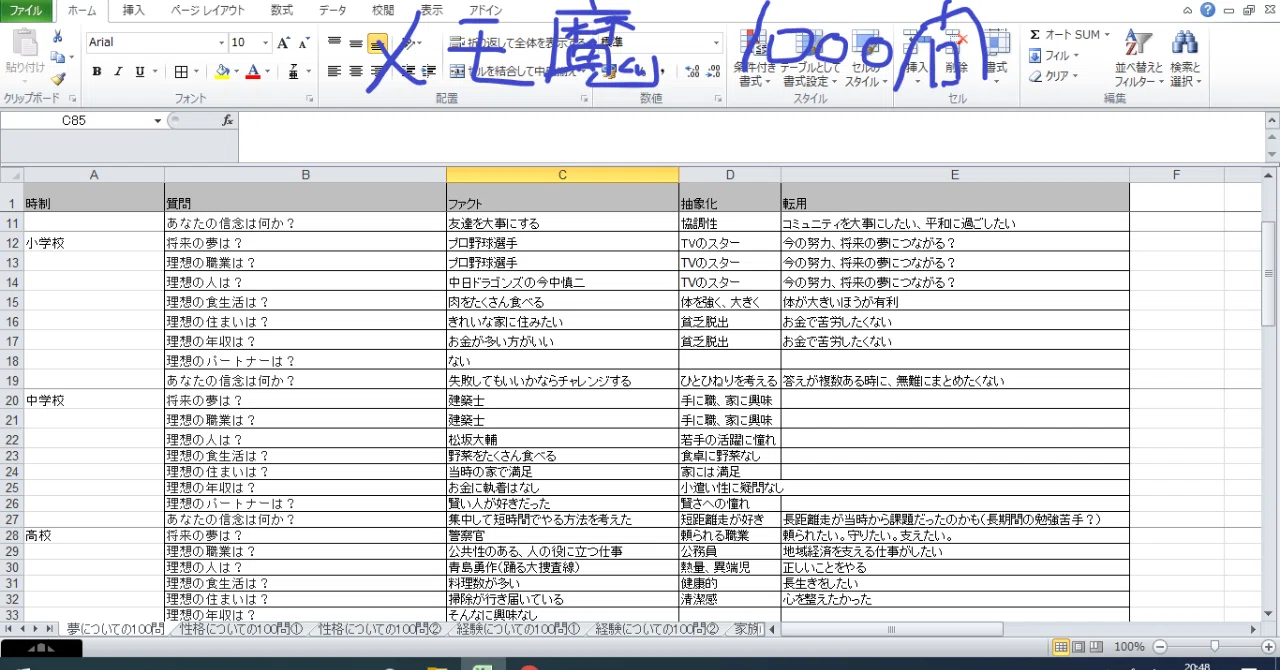
Task: Open the fill color dropdown arrow
Action: click(238, 73)
